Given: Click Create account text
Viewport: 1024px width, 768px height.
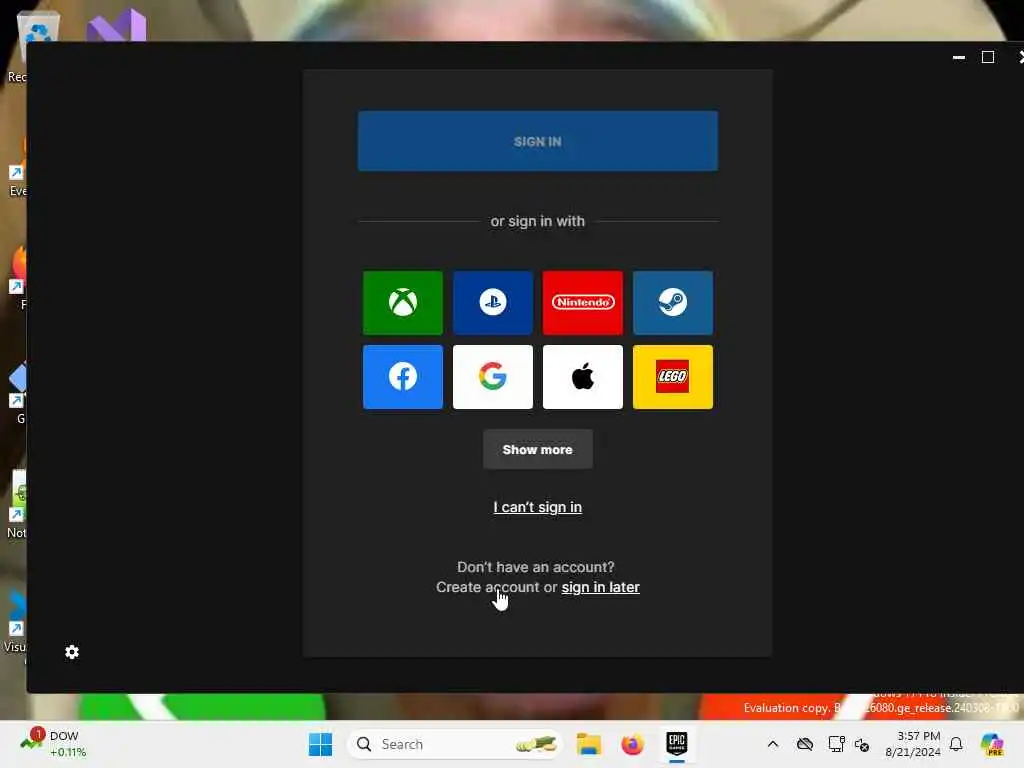Looking at the screenshot, I should pos(487,587).
